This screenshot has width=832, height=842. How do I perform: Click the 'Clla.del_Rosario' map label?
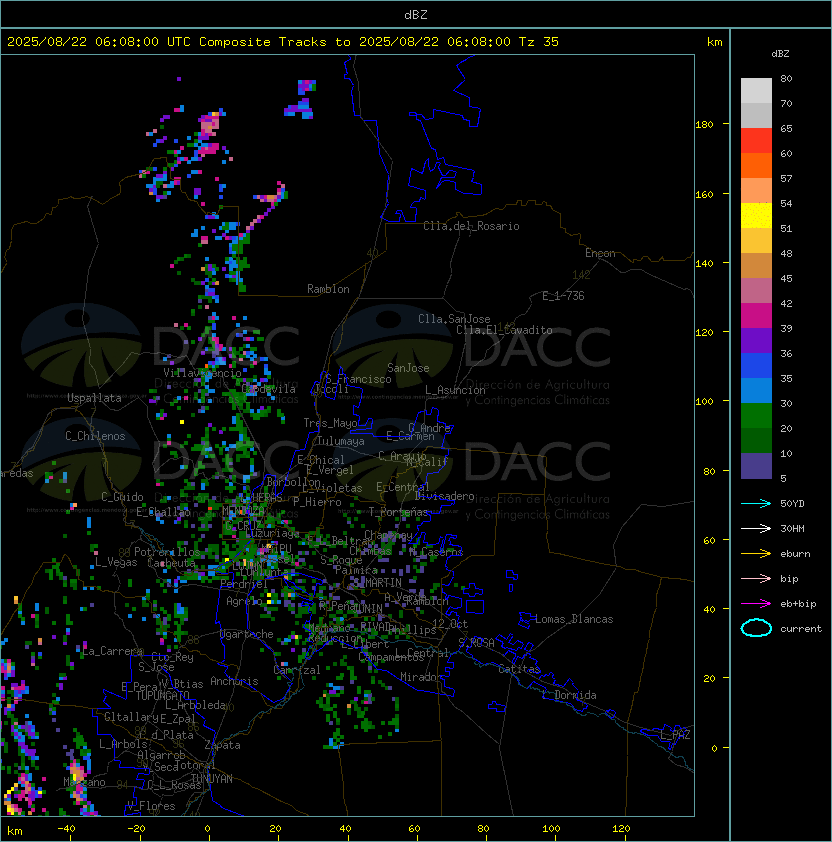(471, 226)
